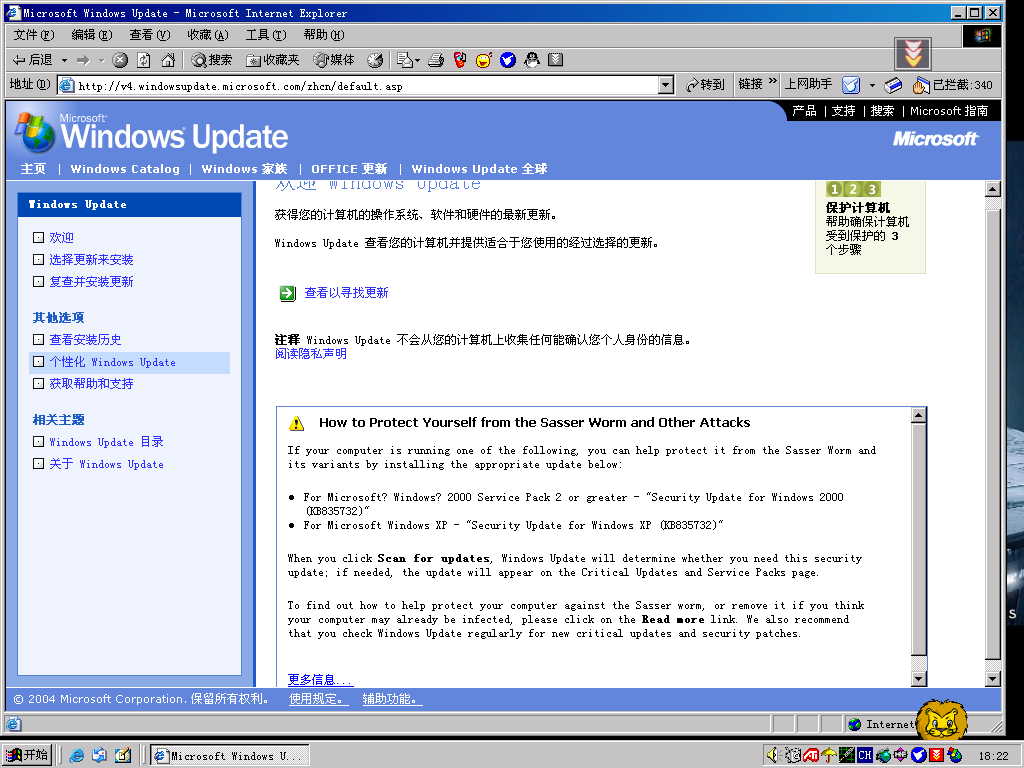This screenshot has height=768, width=1024.
Task: Click the green arrow scan icon
Action: pyautogui.click(x=287, y=293)
